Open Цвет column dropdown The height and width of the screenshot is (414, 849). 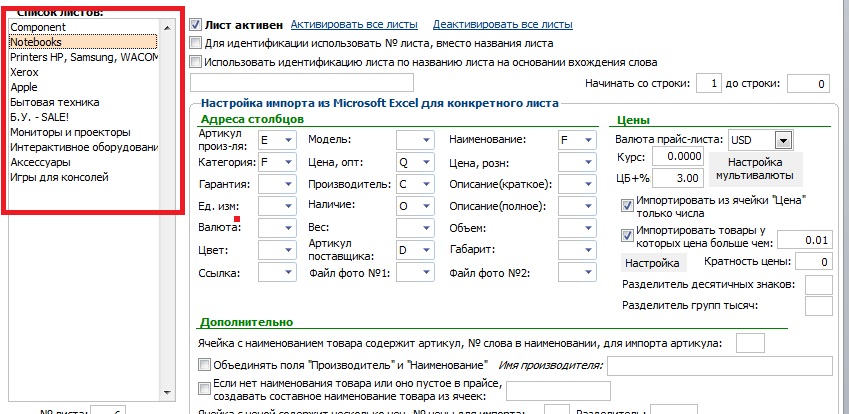coord(289,251)
